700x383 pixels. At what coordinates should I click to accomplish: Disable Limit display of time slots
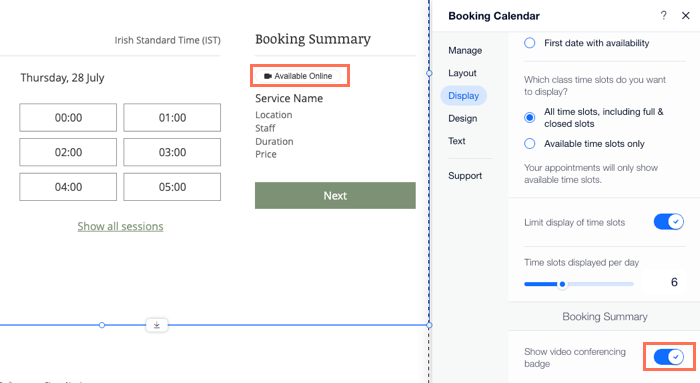[669, 222]
